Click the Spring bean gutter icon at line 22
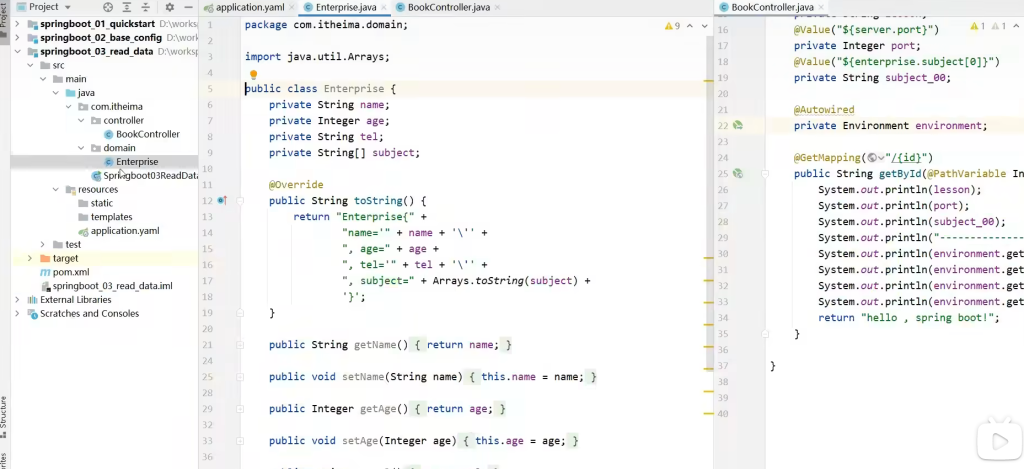This screenshot has height=469, width=1024. pyautogui.click(x=737, y=126)
